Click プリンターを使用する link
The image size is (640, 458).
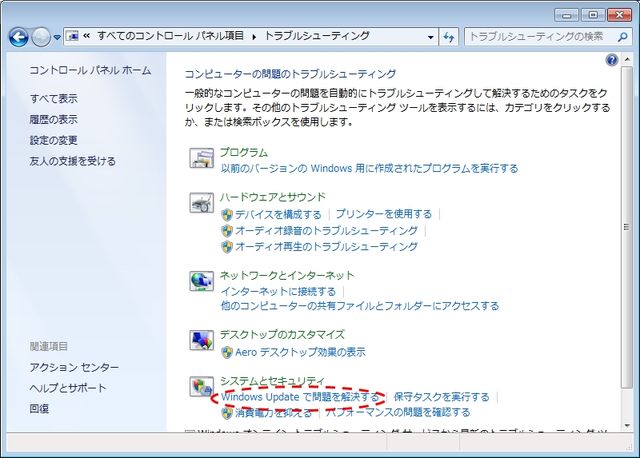(384, 214)
